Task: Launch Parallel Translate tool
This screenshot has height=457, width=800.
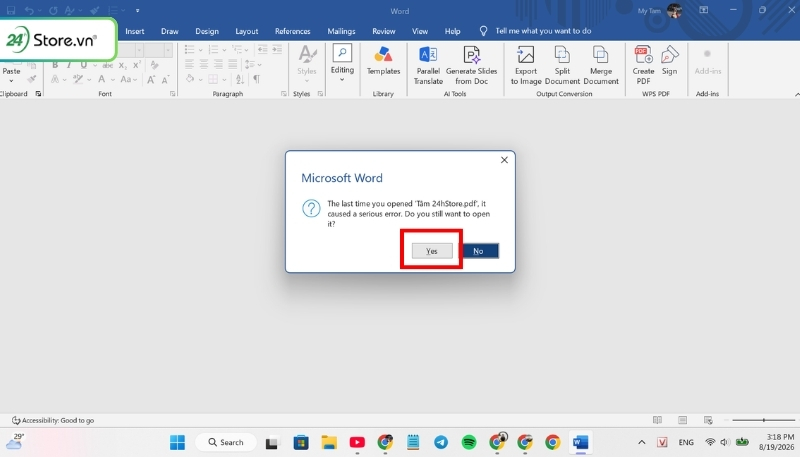Action: pyautogui.click(x=428, y=65)
